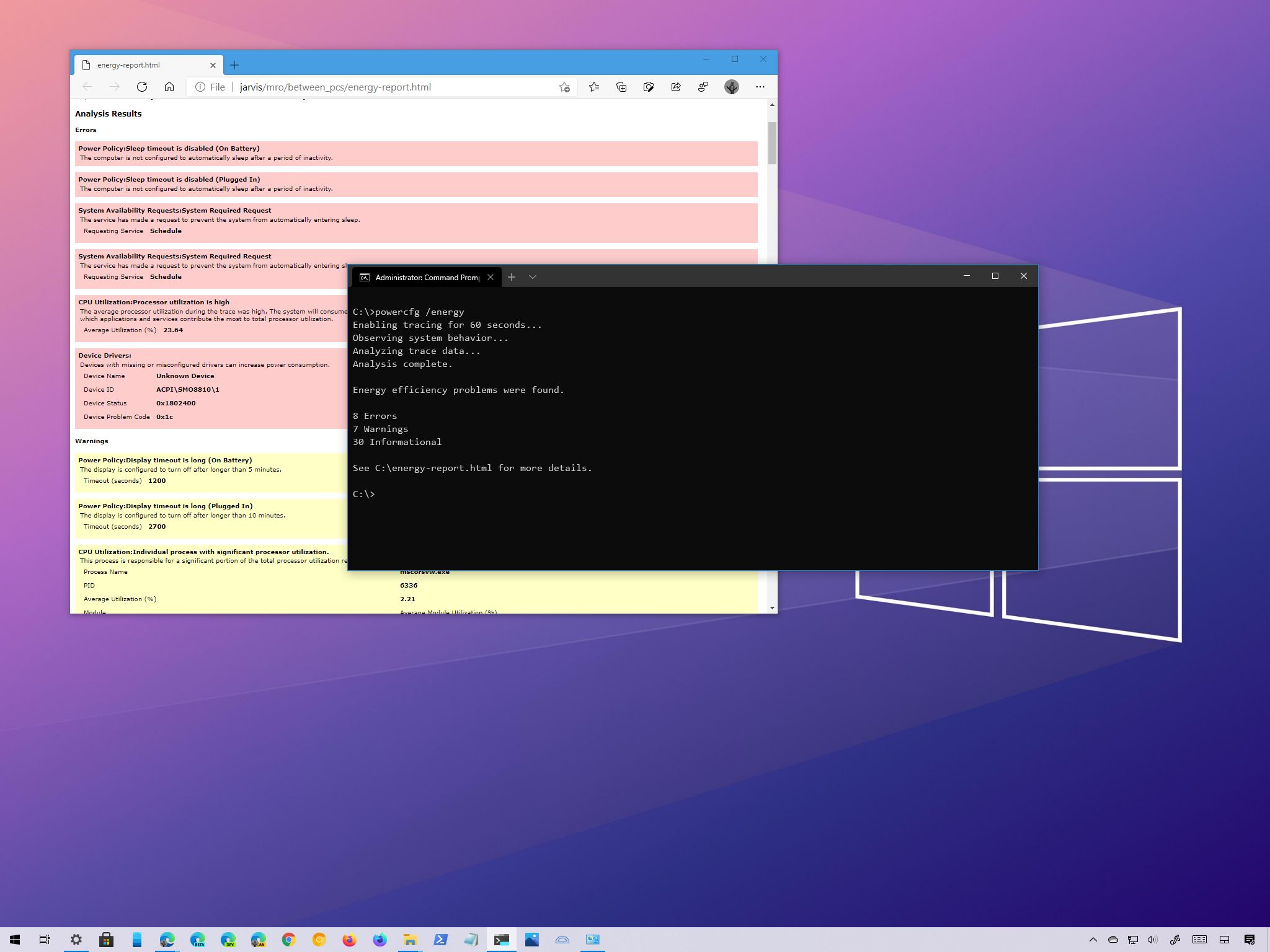
Task: Reload the energy-report.html page
Action: click(x=141, y=87)
